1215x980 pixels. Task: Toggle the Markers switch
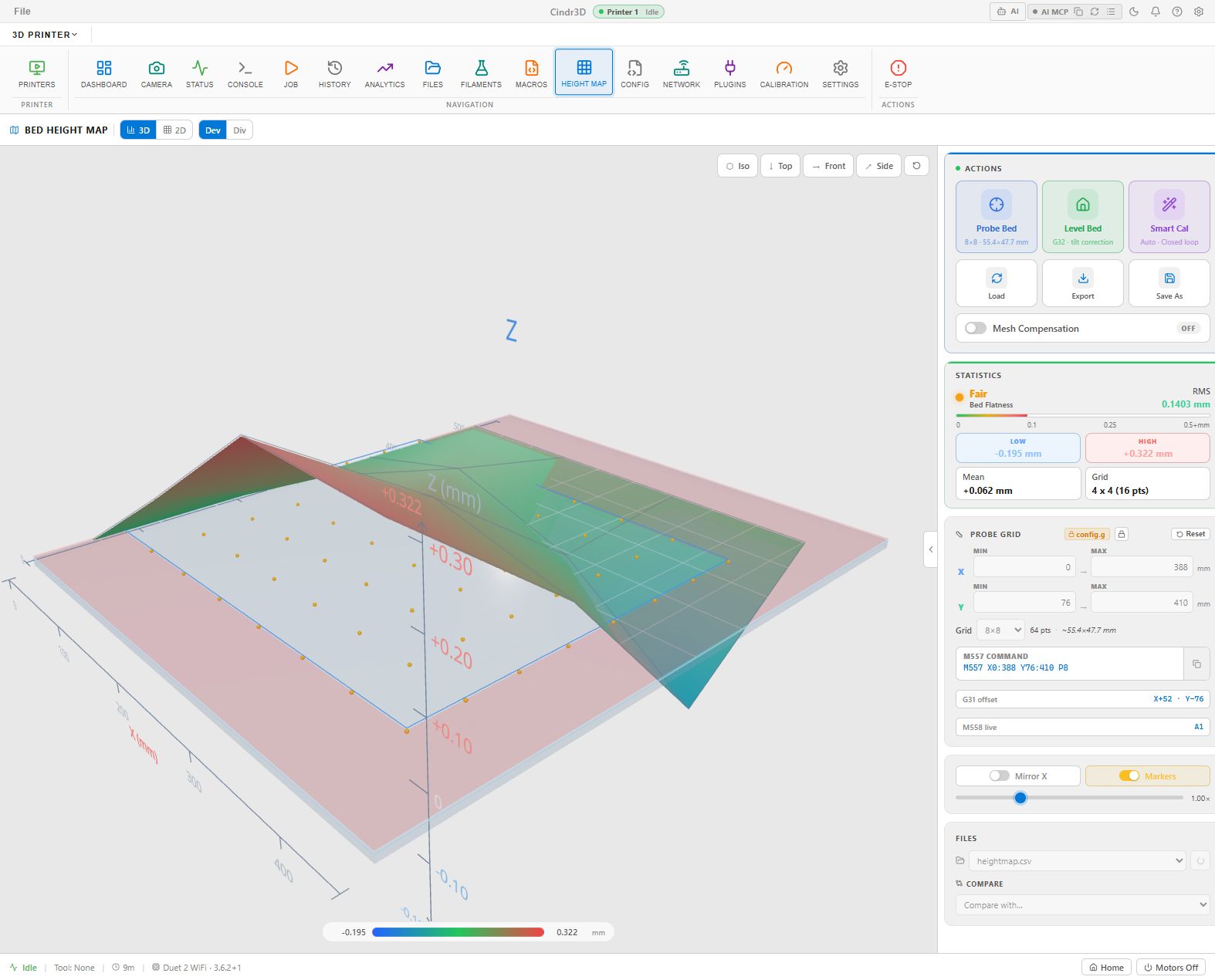pos(1129,776)
